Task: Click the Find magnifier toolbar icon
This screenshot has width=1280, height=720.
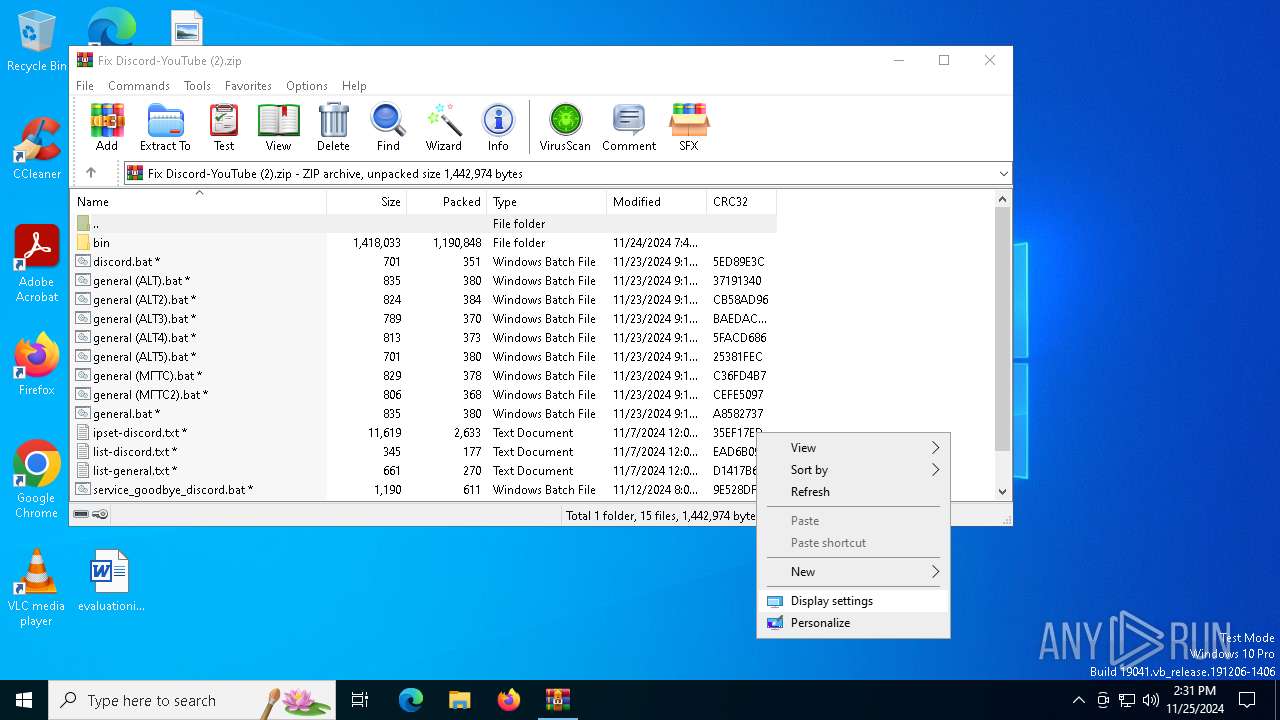Action: pyautogui.click(x=388, y=127)
